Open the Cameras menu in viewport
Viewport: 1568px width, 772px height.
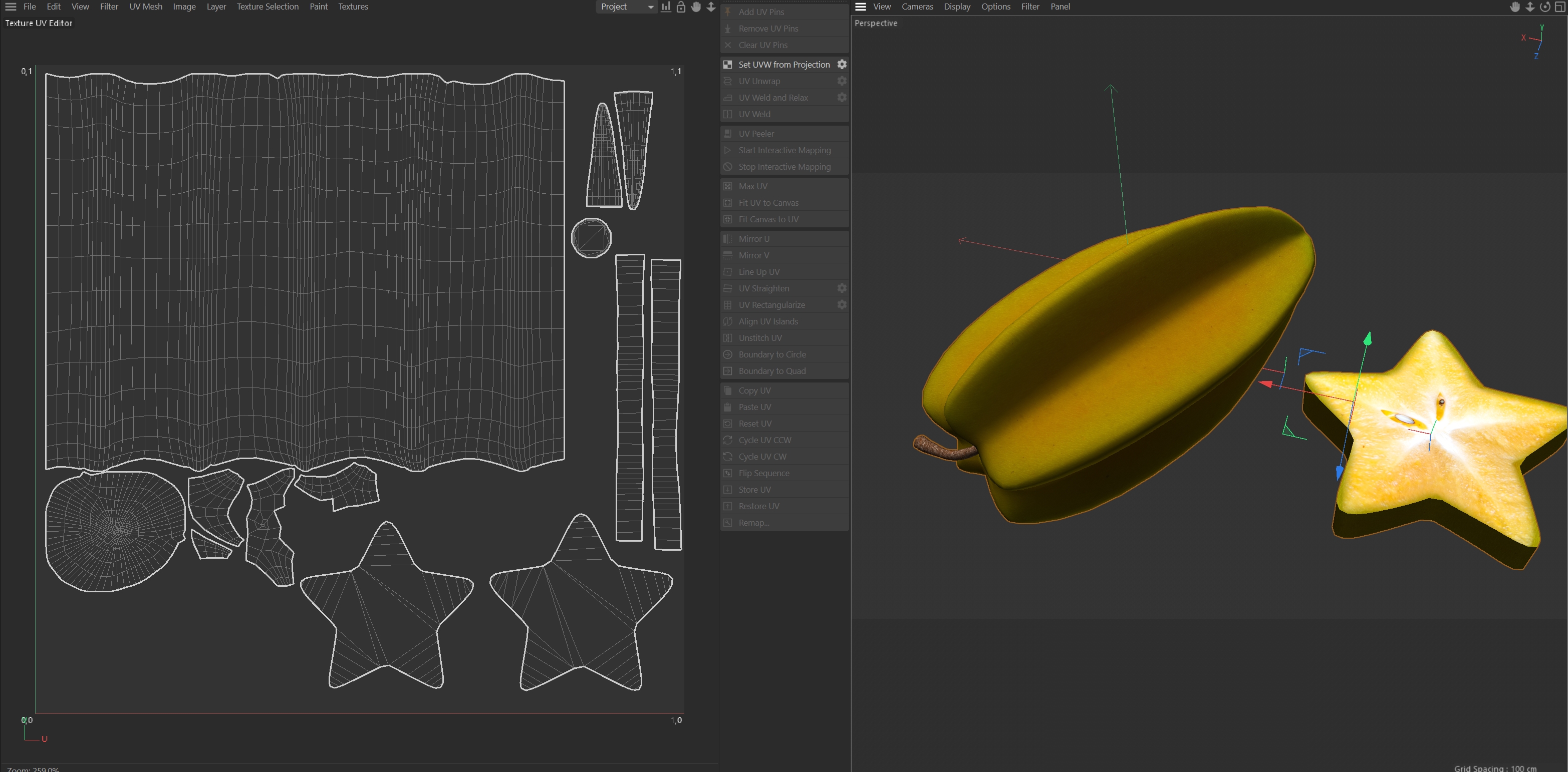(917, 7)
